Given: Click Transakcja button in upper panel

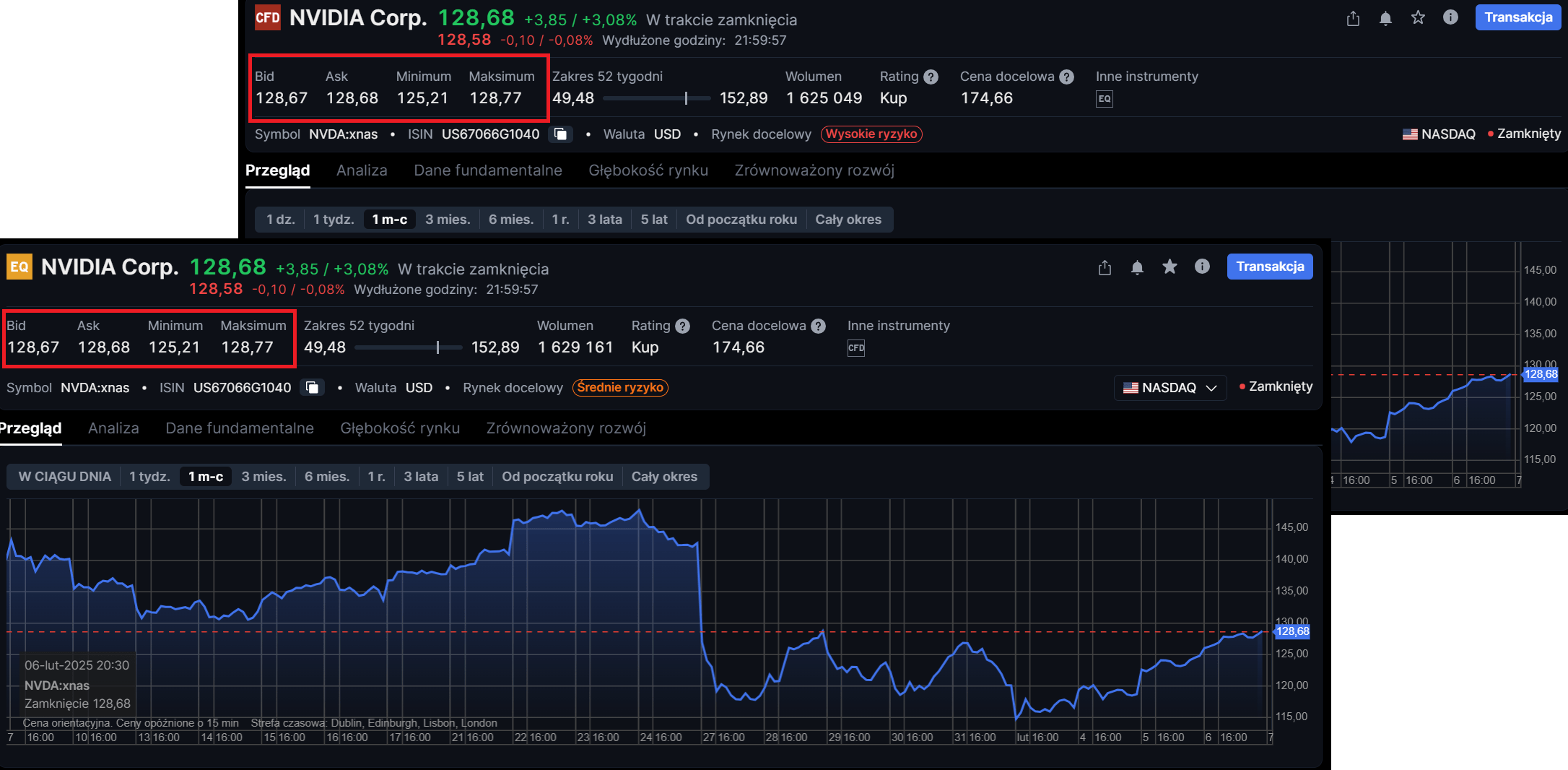Looking at the screenshot, I should click(x=1518, y=17).
